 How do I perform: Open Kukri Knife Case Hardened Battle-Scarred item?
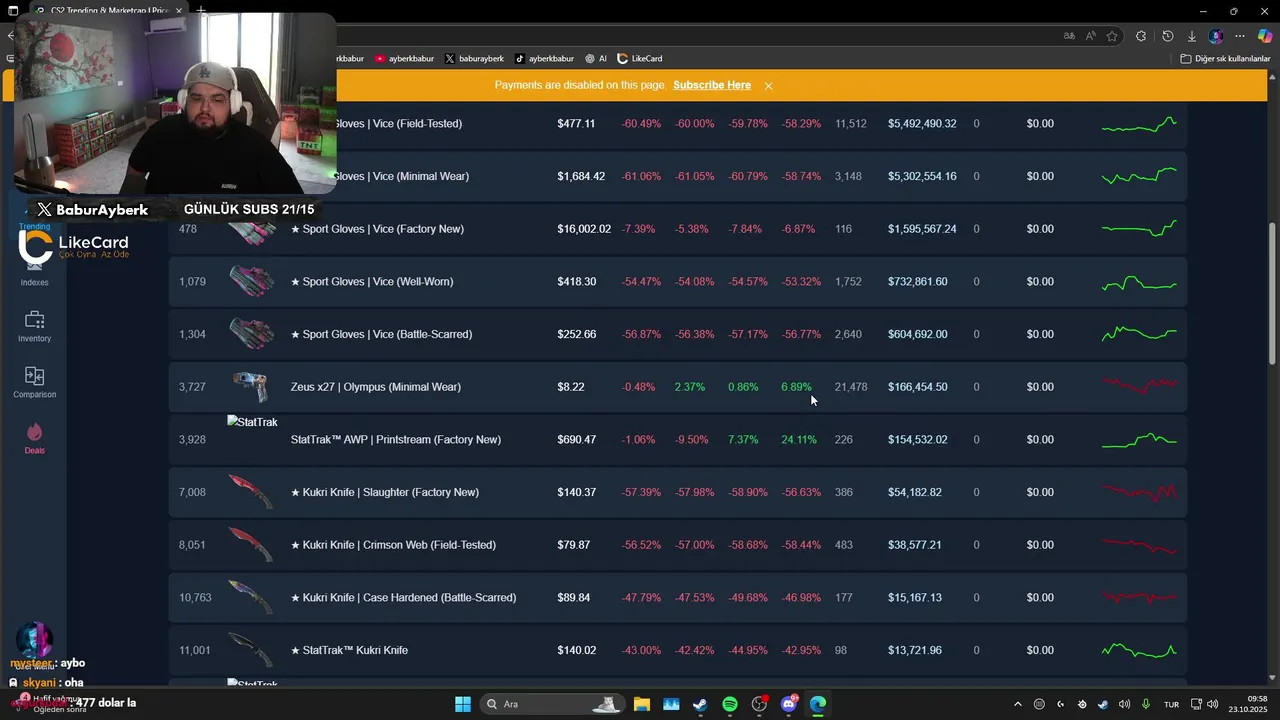(403, 598)
